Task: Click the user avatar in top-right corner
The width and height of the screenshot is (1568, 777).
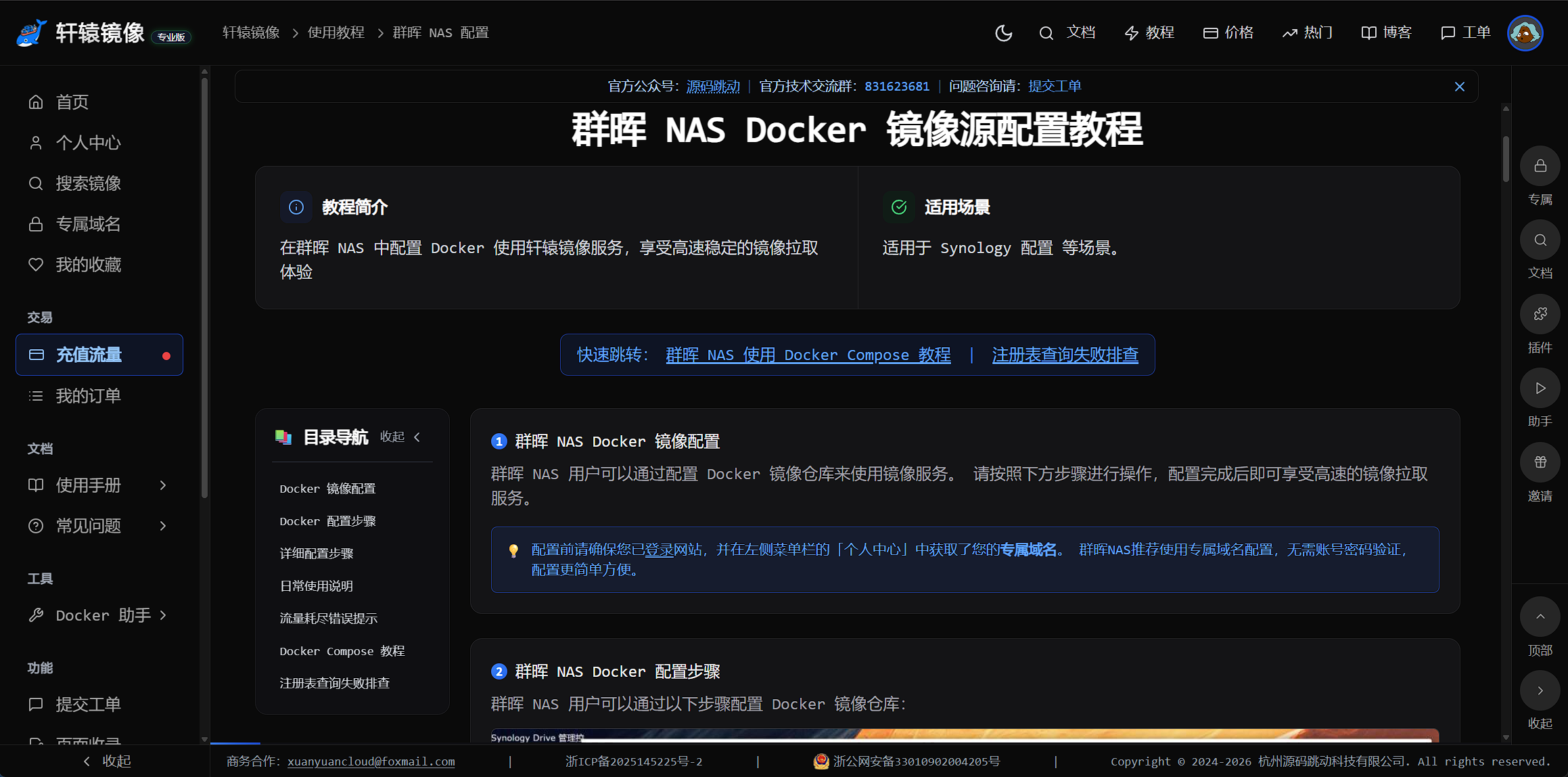Action: point(1525,32)
